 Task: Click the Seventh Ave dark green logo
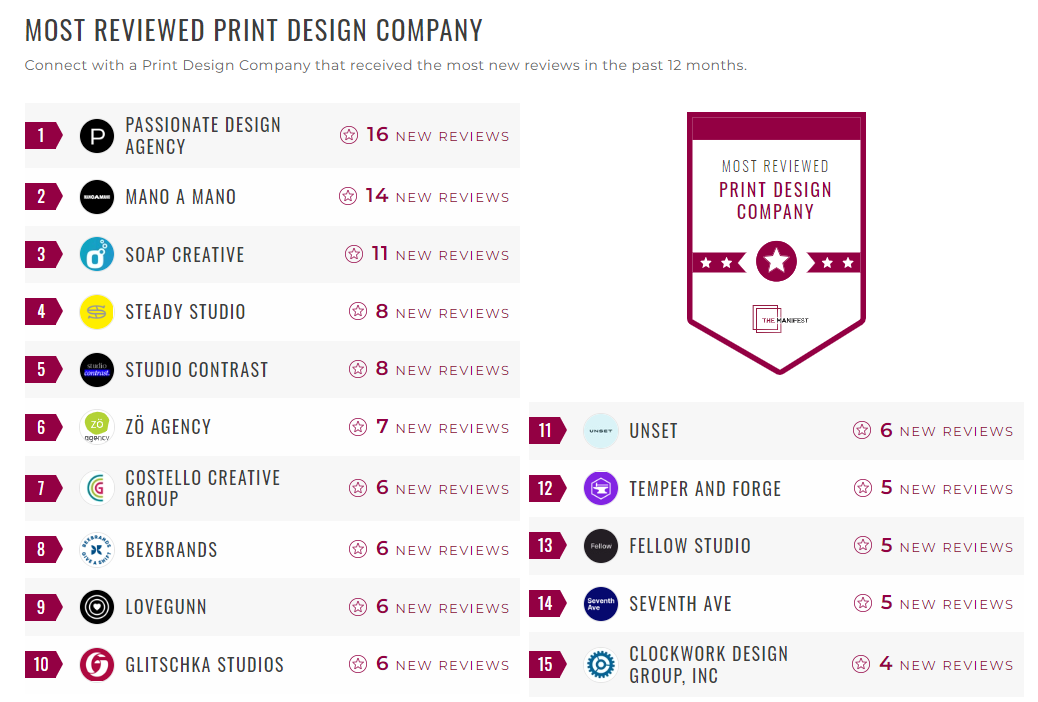pos(600,604)
